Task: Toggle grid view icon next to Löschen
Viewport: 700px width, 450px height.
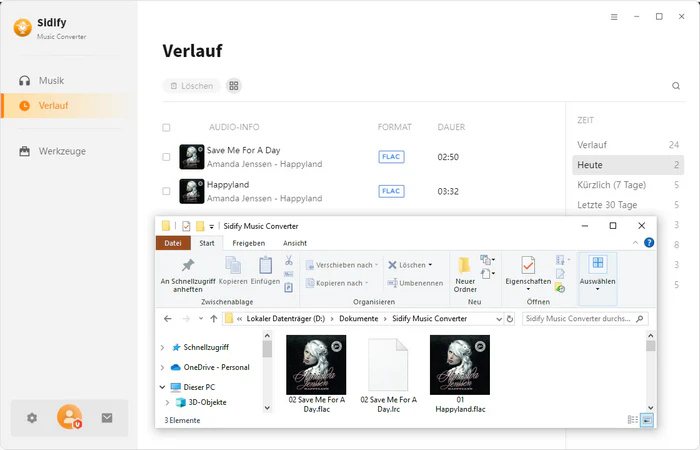Action: (234, 86)
